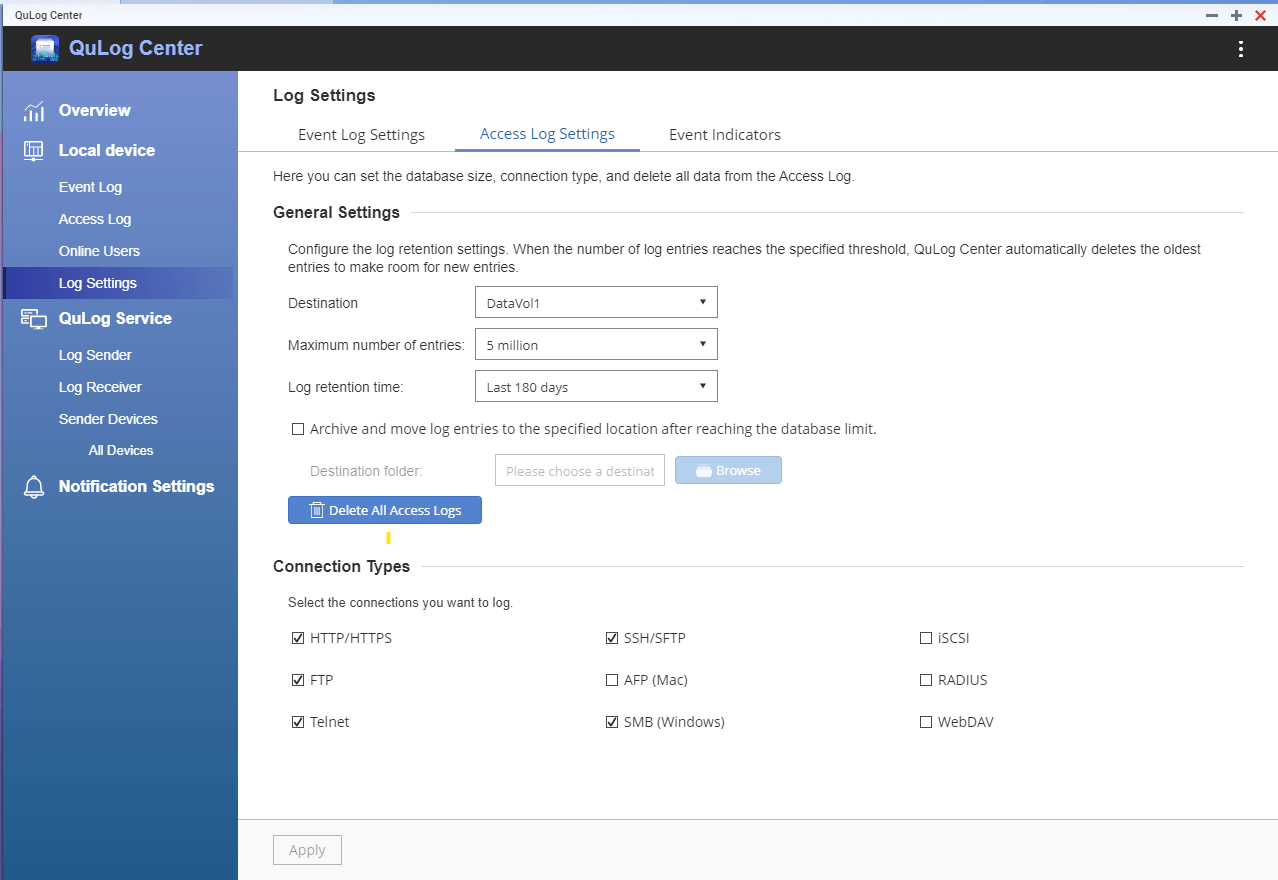Click the Overview chart icon in sidebar
1278x880 pixels.
click(34, 111)
